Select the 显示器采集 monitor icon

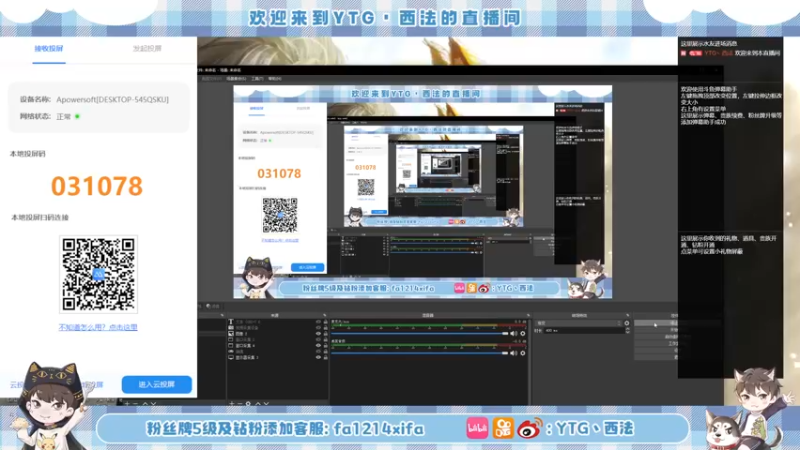click(231, 357)
